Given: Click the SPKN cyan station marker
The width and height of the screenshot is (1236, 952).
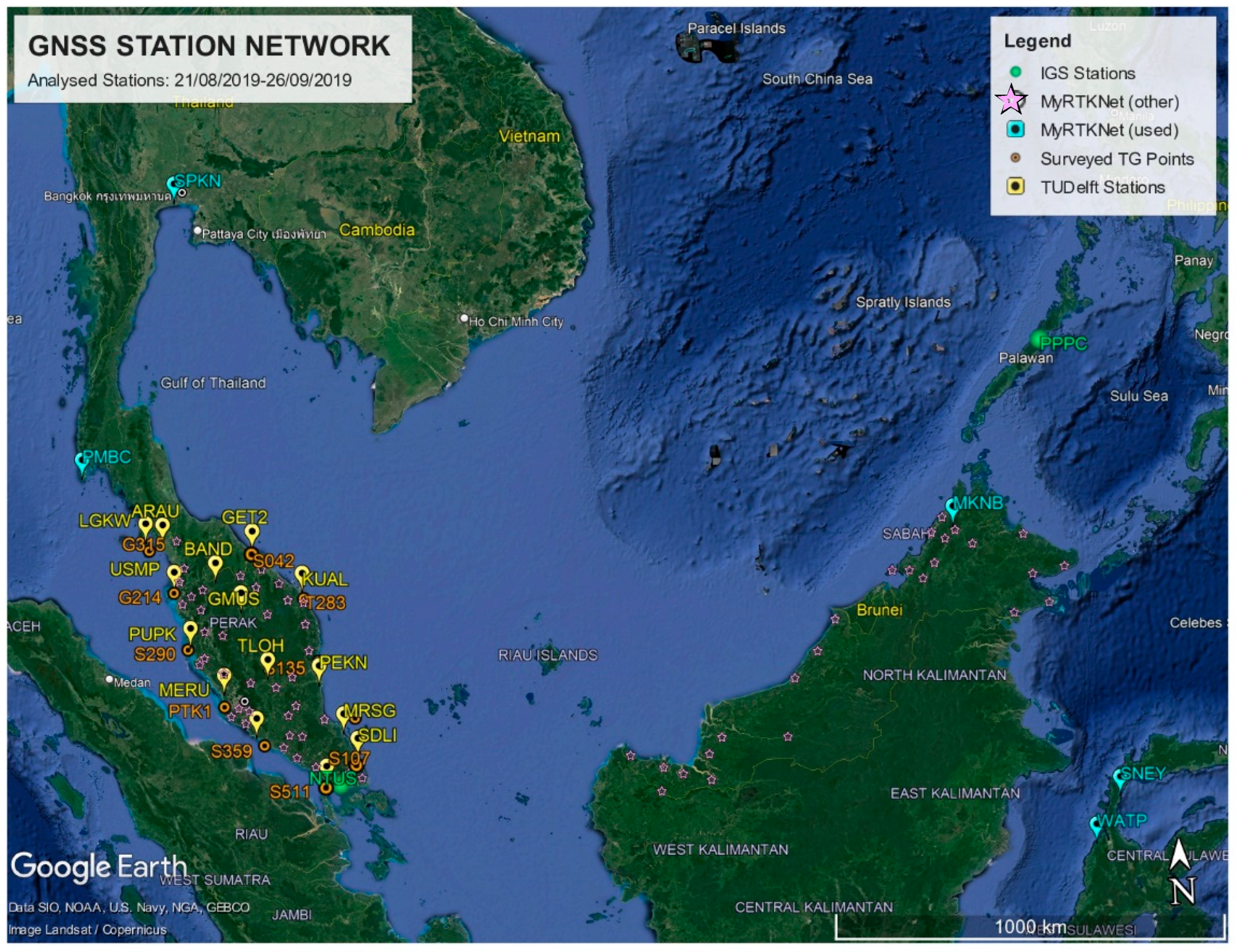Looking at the screenshot, I should point(172,185).
